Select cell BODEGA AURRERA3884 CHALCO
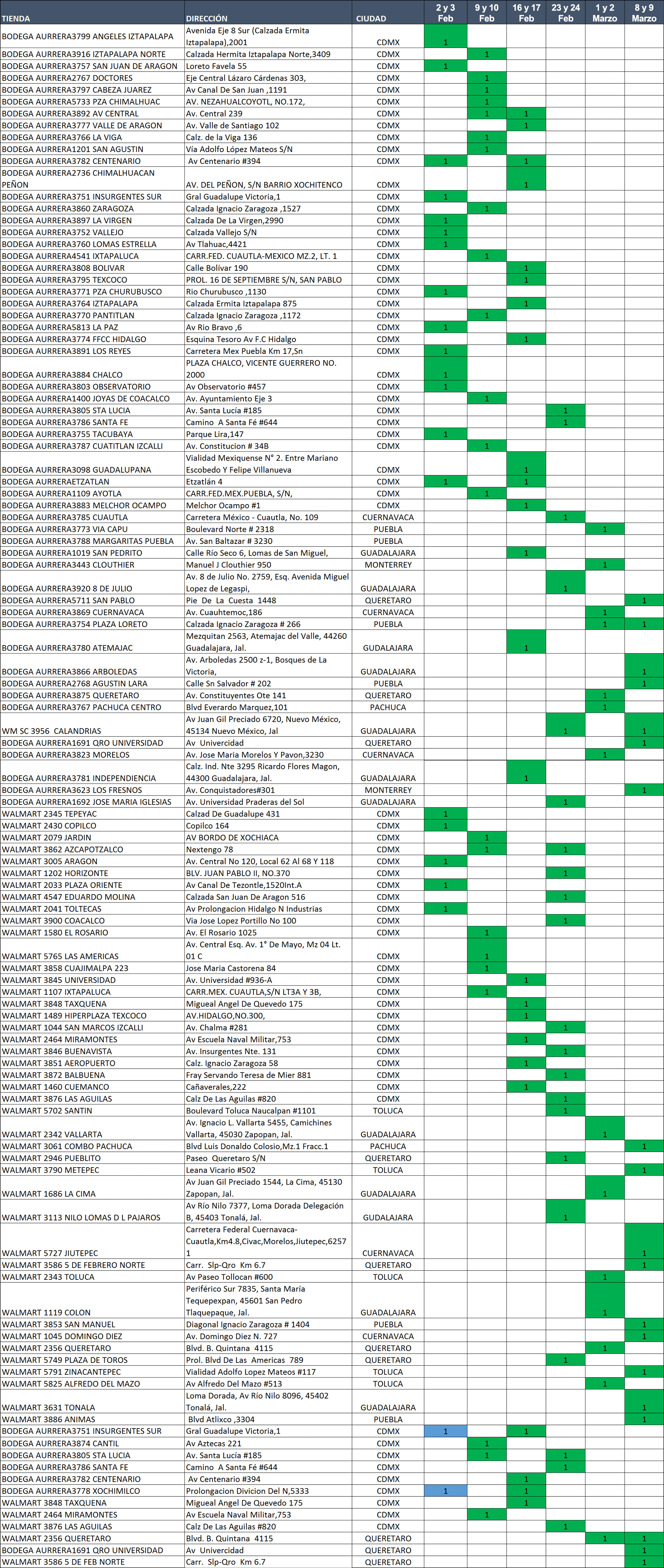Screen dimensions: 664x1568 pos(92,369)
